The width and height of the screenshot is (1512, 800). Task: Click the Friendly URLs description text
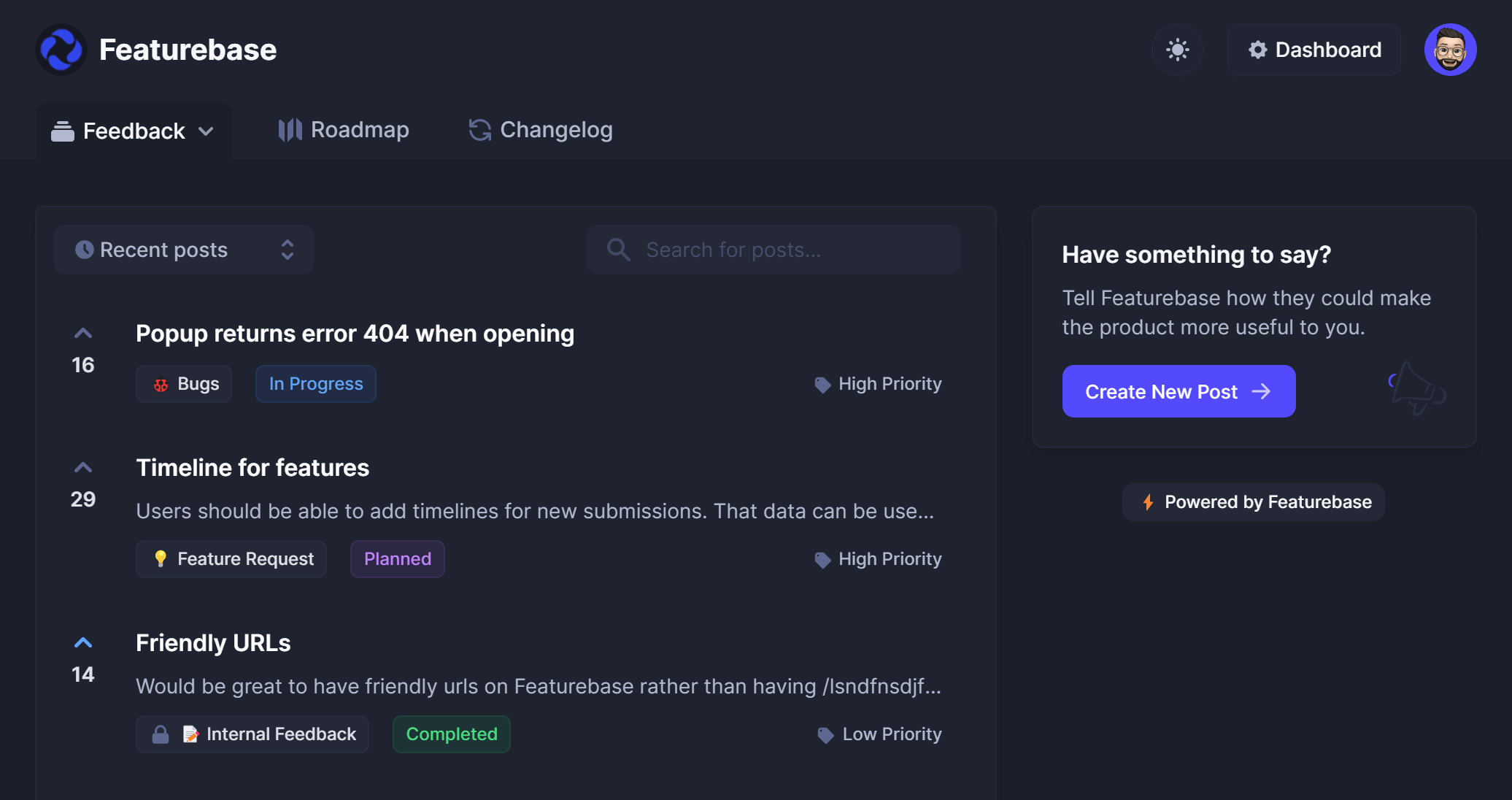539,686
